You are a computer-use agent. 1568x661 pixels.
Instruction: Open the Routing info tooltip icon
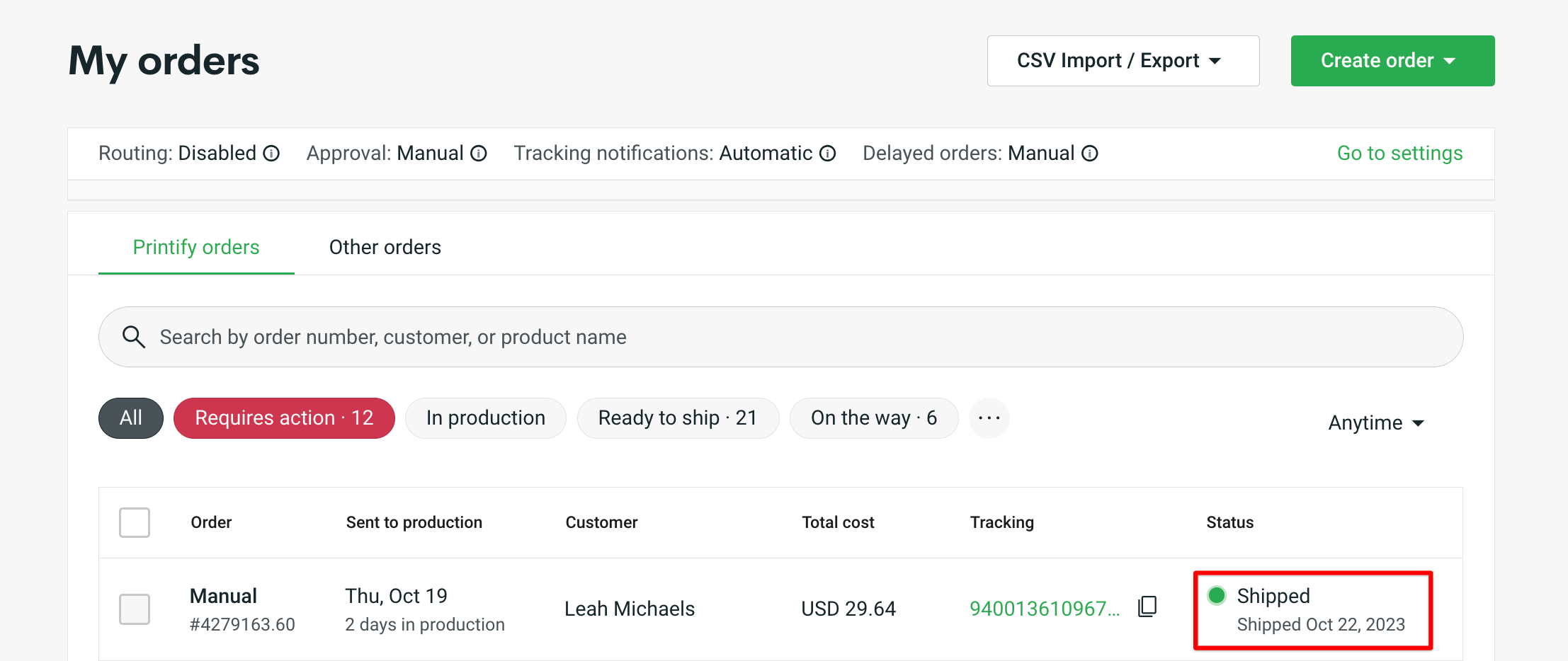pyautogui.click(x=271, y=153)
